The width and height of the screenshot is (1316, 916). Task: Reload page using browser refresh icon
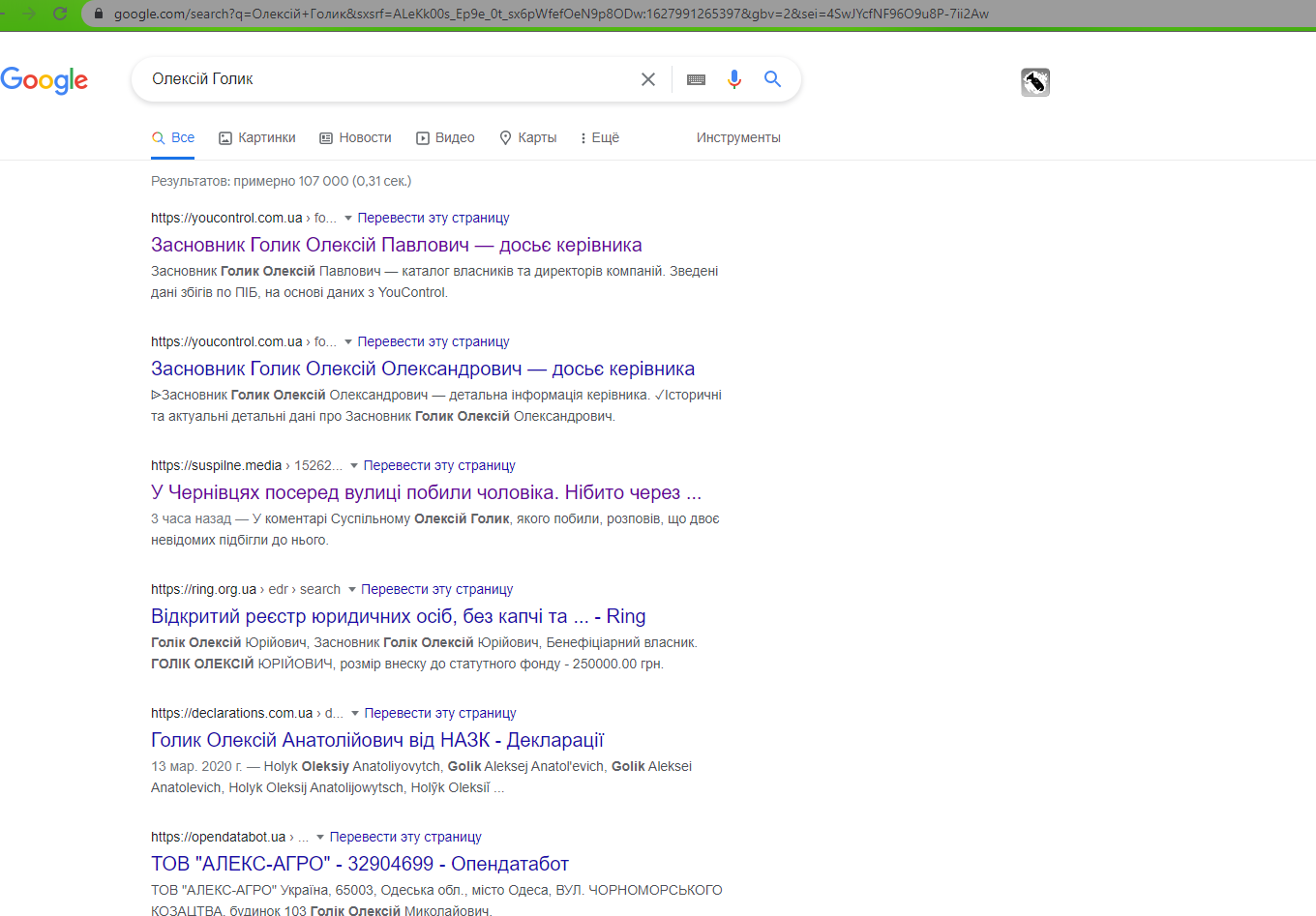(x=60, y=14)
